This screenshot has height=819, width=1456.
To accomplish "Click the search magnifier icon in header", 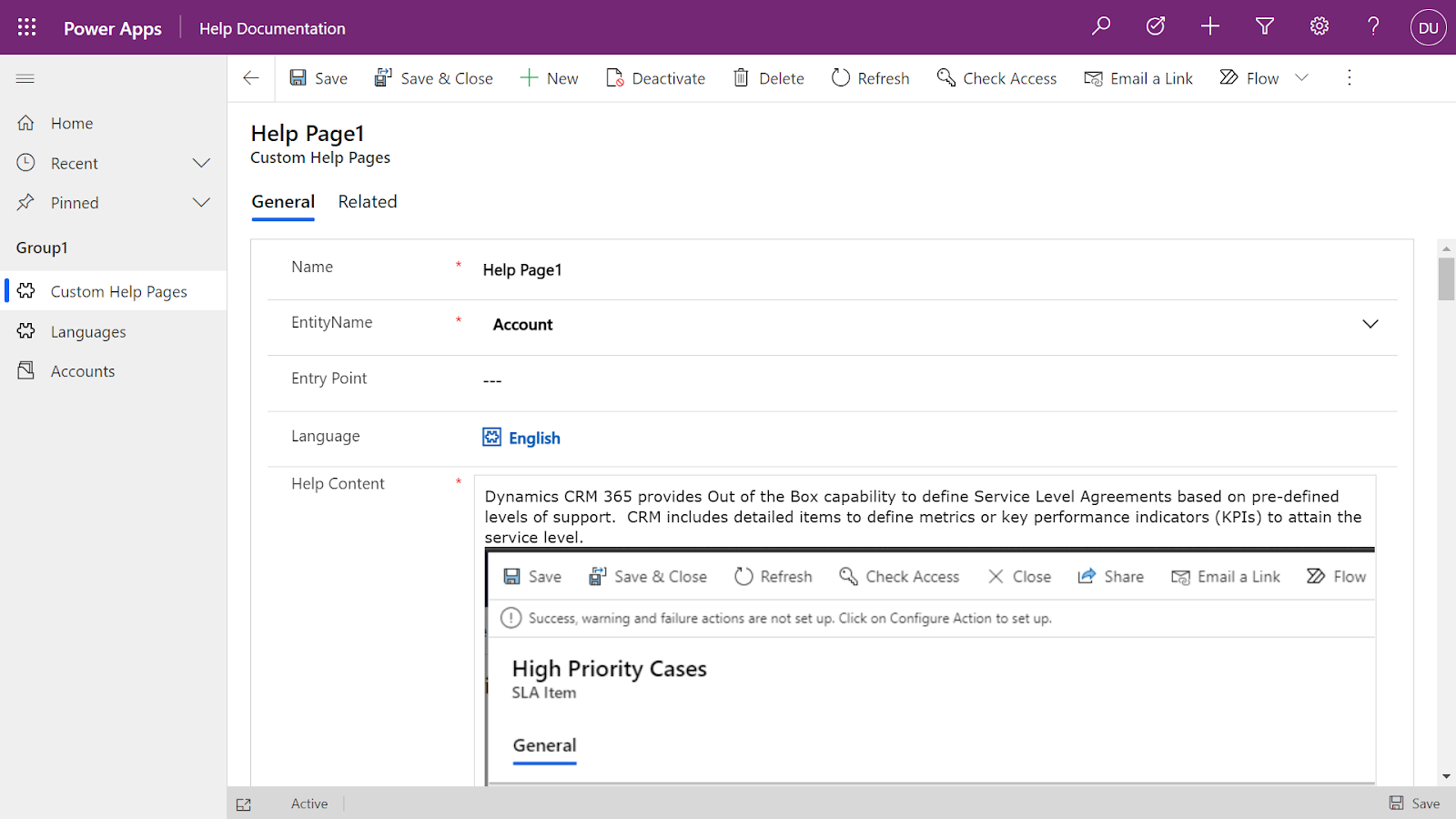I will click(x=1101, y=26).
